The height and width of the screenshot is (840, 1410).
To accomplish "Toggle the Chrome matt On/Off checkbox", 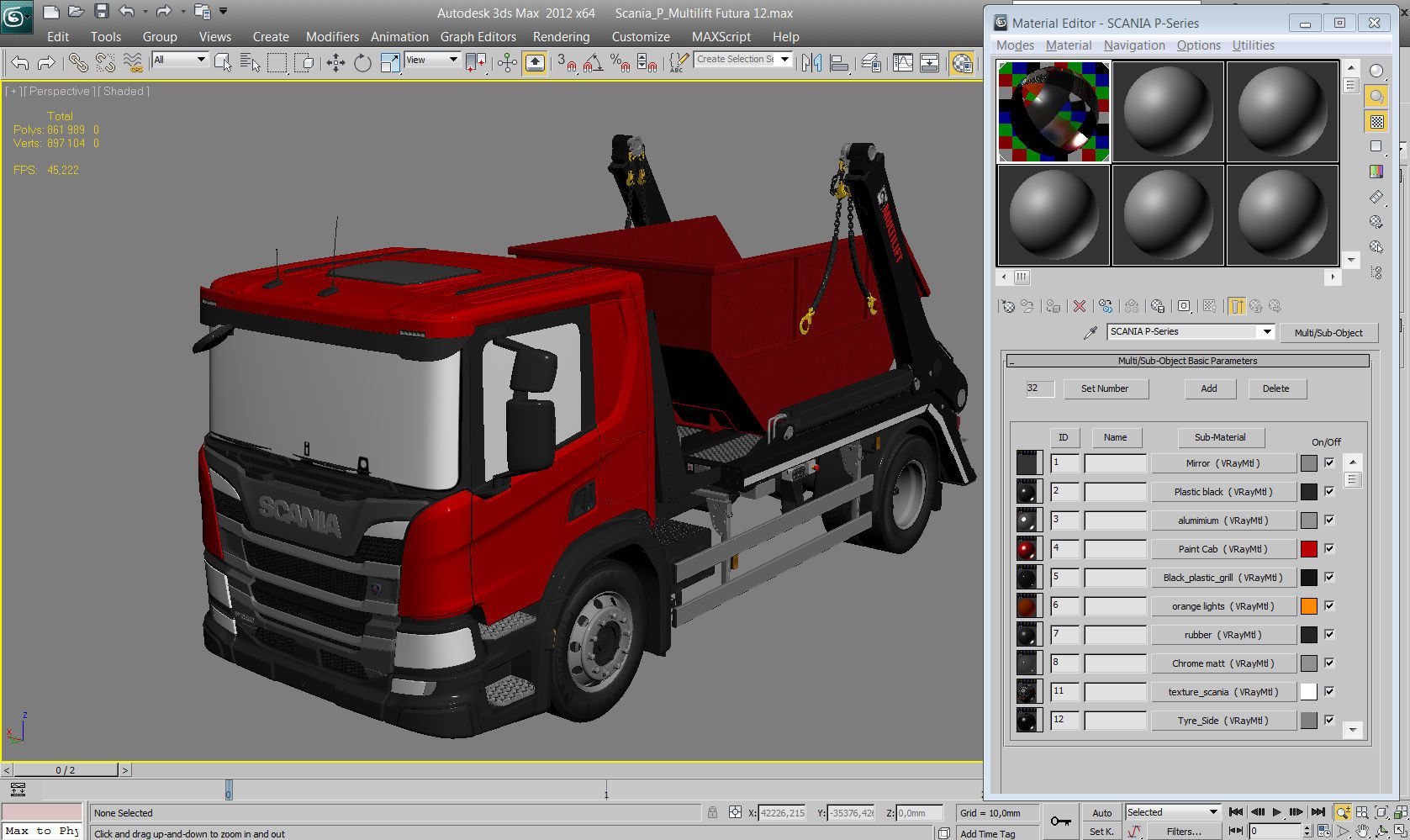I will click(x=1329, y=663).
